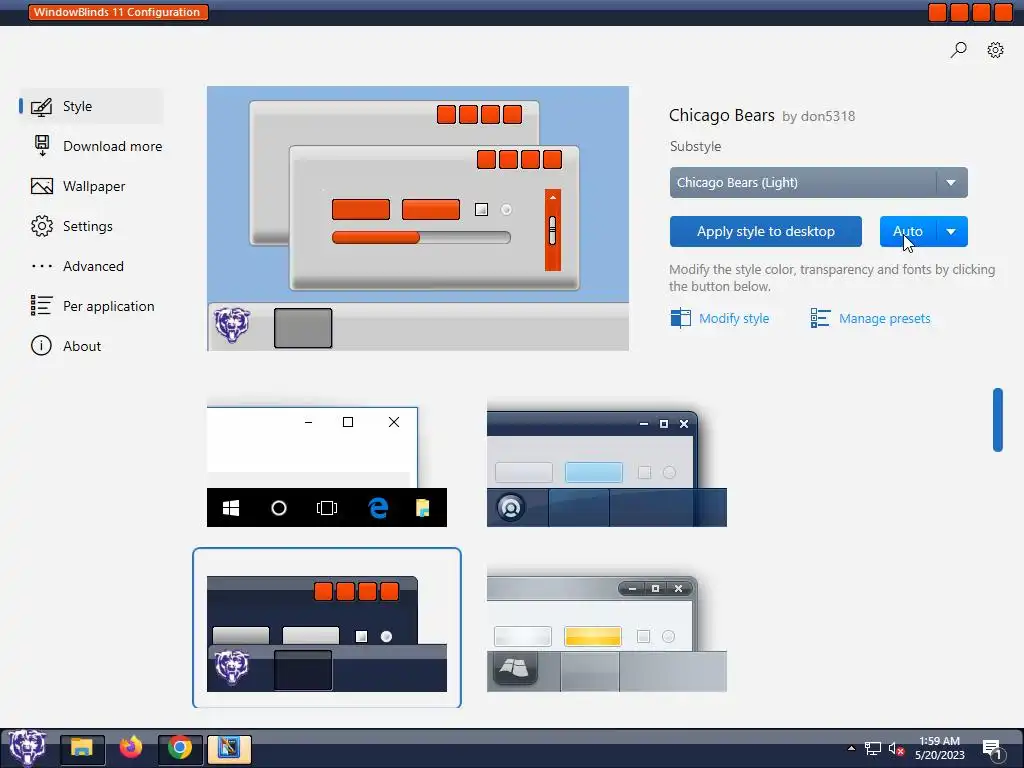
Task: Open File Explorer from the taskbar
Action: pyautogui.click(x=82, y=748)
